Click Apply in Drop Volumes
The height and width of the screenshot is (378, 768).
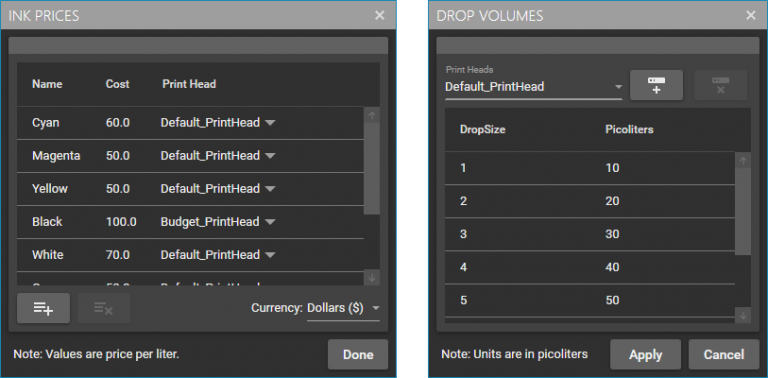pos(646,354)
